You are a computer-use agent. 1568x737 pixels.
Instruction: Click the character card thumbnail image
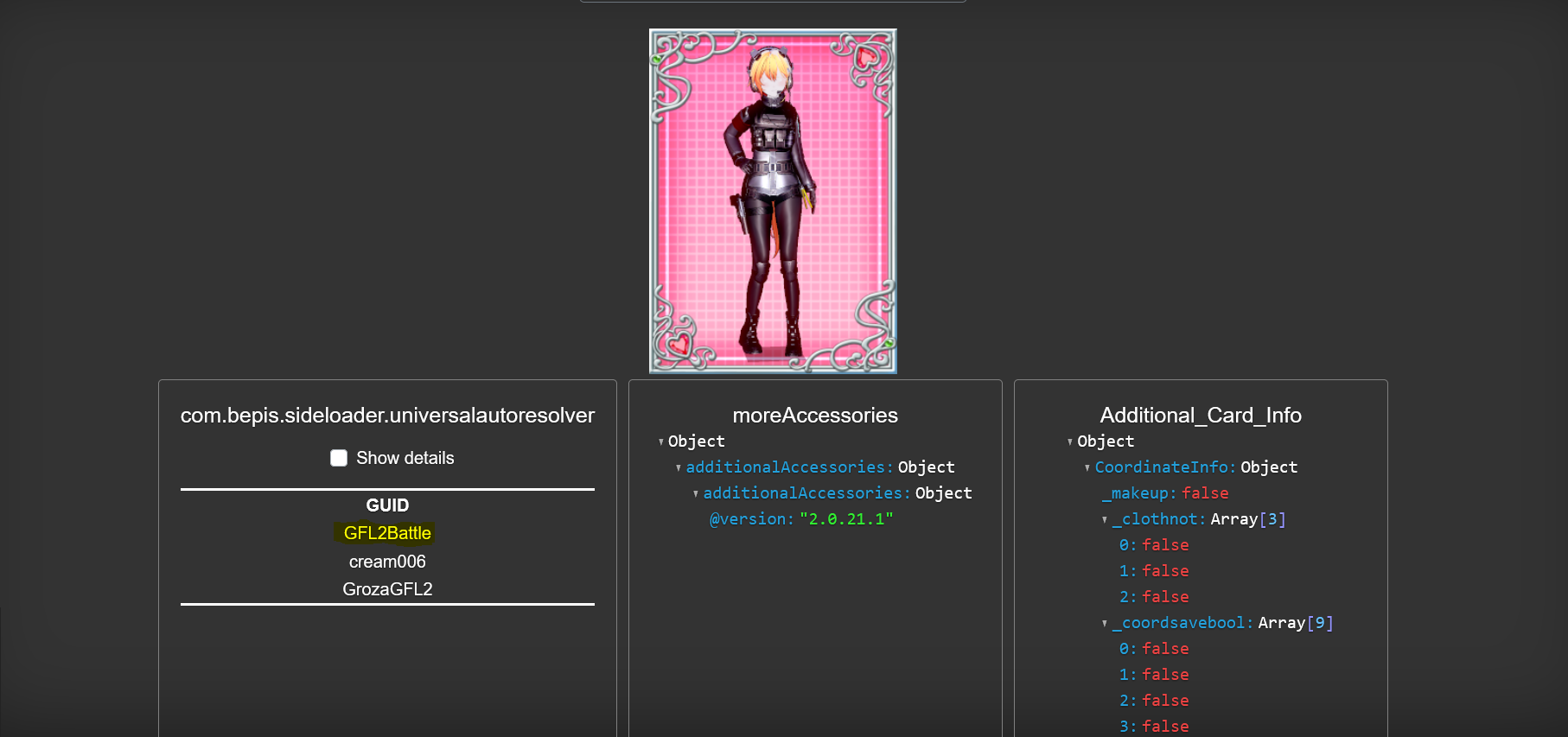[x=773, y=201]
